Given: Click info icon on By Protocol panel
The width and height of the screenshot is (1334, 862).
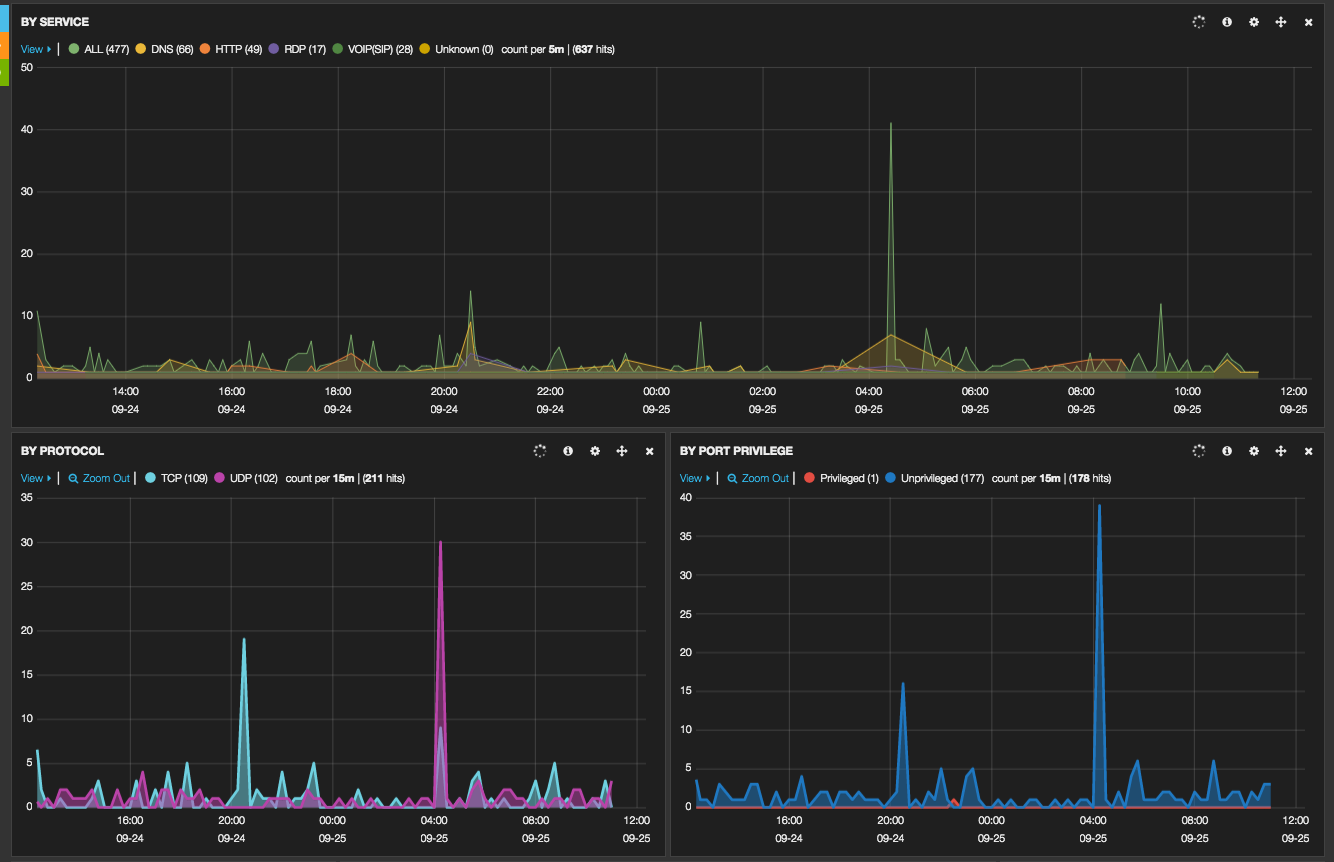Looking at the screenshot, I should [567, 451].
